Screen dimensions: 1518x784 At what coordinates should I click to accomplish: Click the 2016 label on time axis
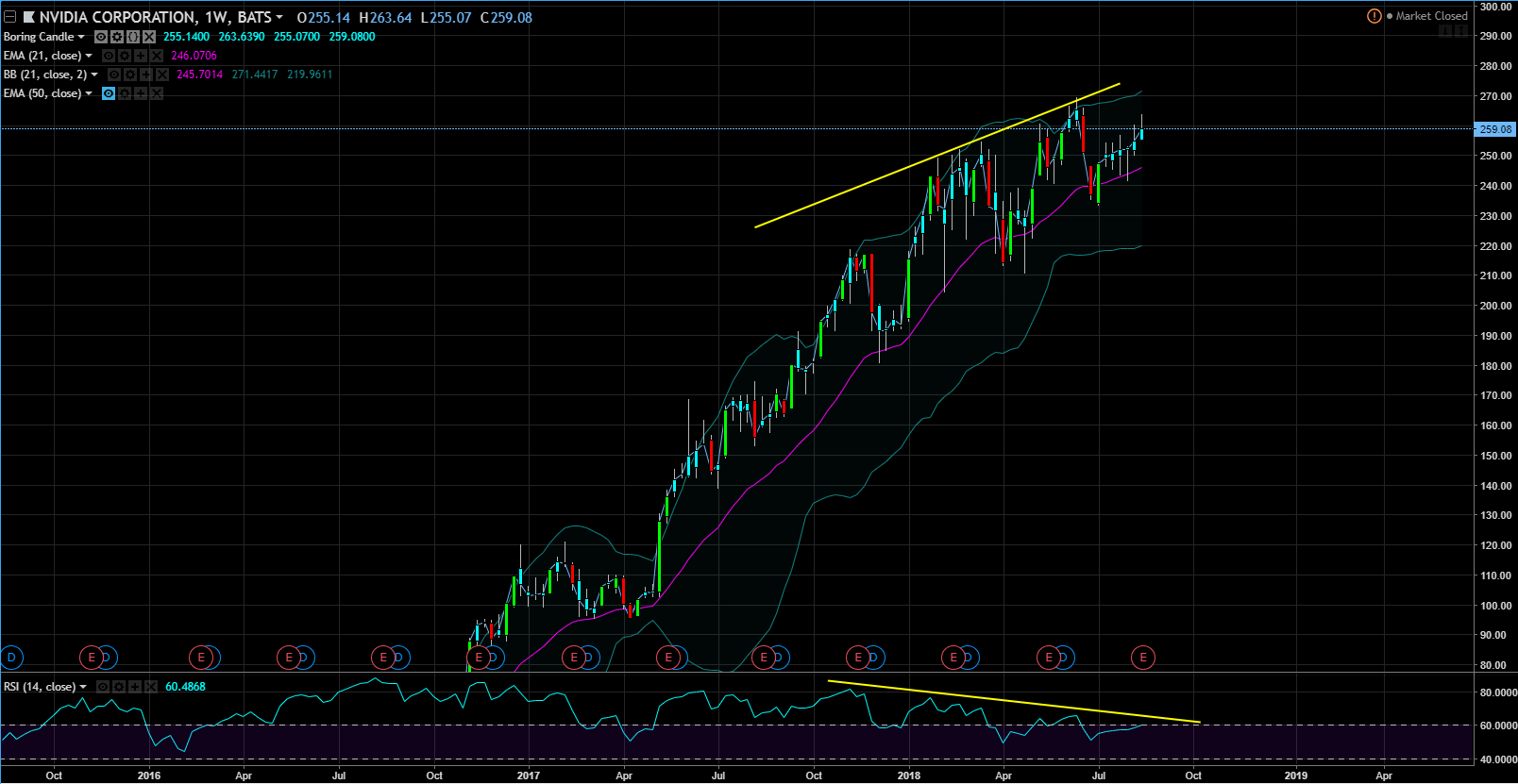[149, 776]
